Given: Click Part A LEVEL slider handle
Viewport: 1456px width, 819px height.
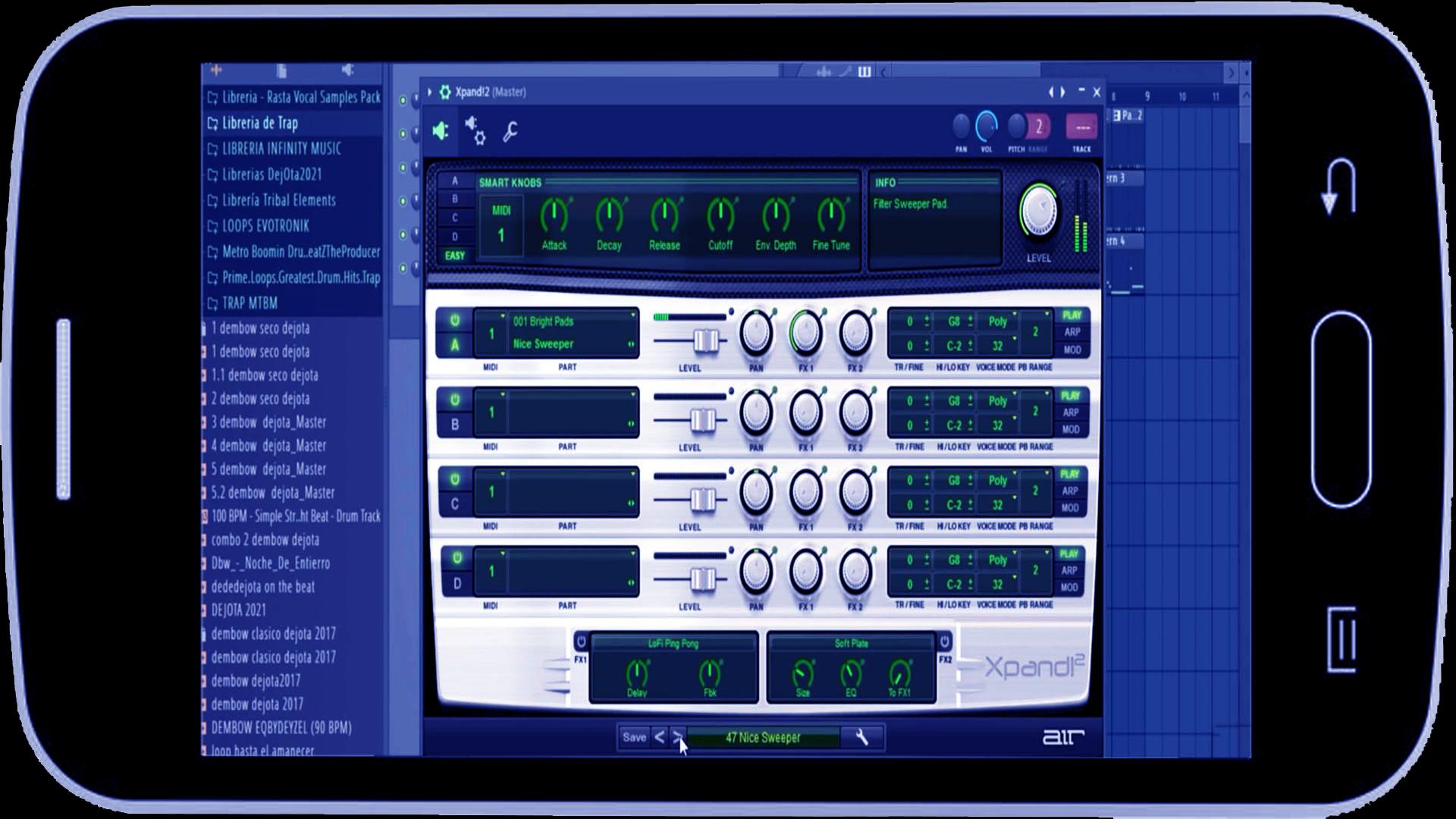Looking at the screenshot, I should pos(706,340).
